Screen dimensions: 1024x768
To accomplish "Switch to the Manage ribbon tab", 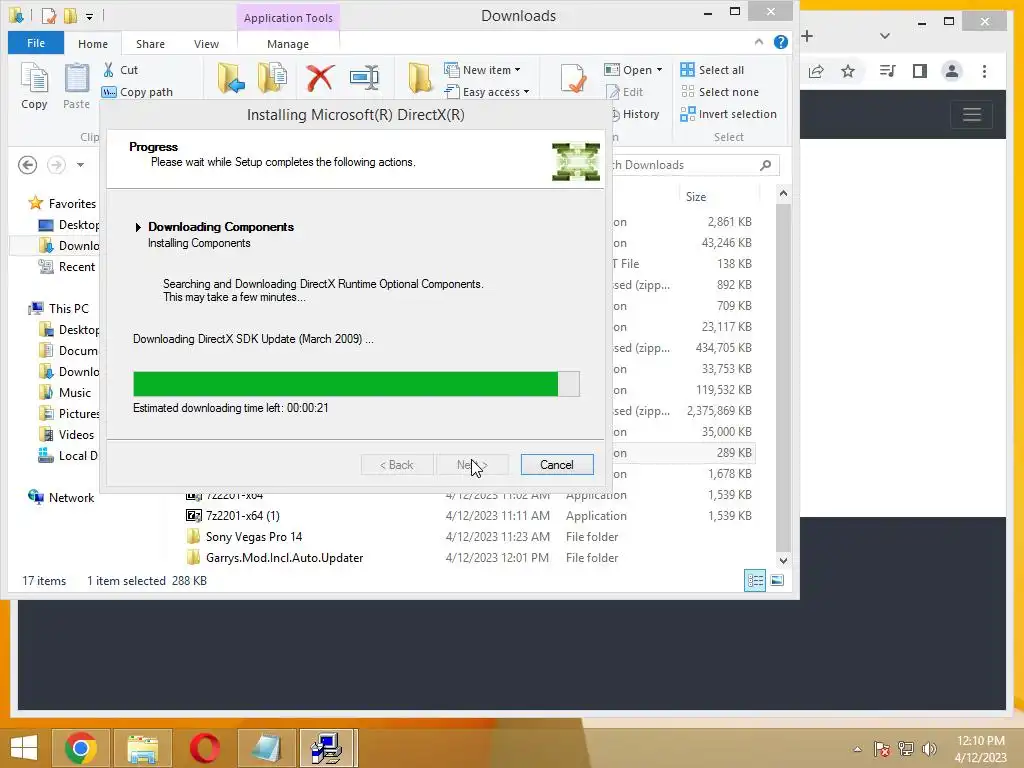I will pos(288,44).
